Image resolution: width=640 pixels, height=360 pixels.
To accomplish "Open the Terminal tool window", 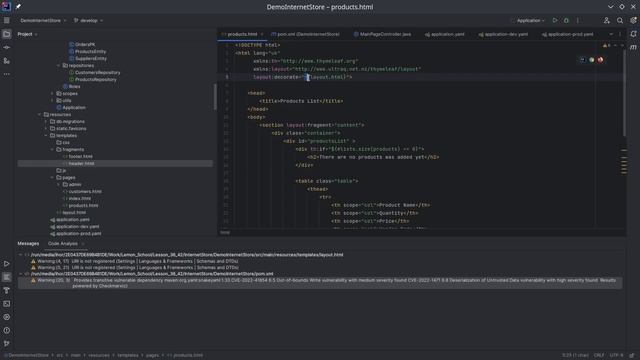I will (x=7, y=304).
